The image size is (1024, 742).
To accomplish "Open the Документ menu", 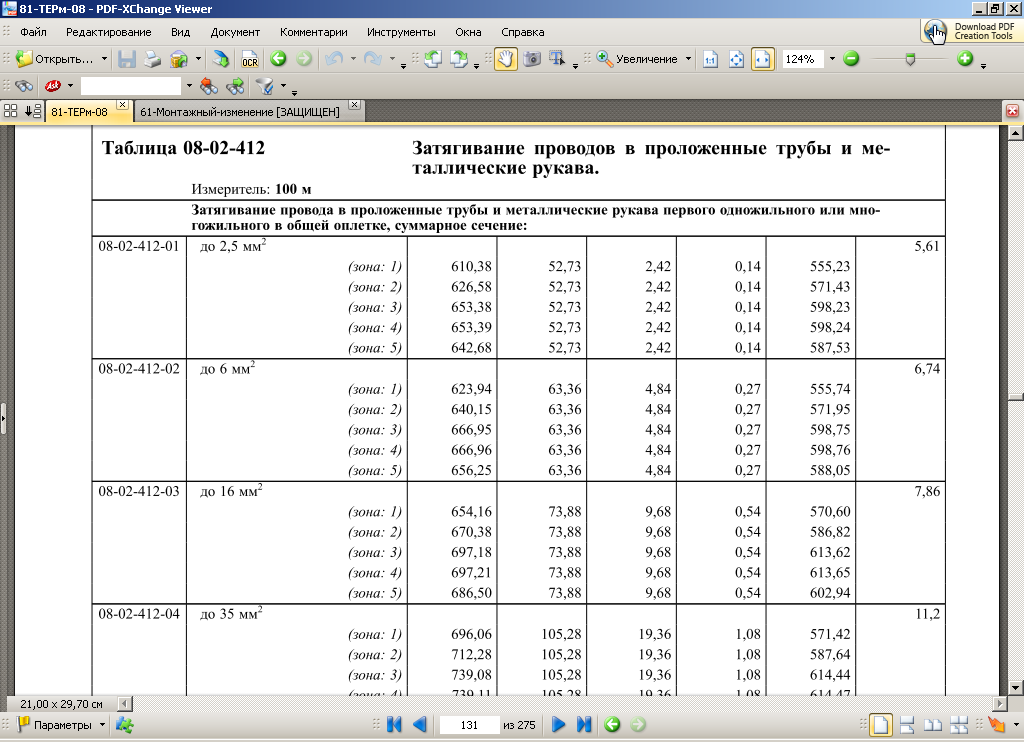I will coord(235,32).
